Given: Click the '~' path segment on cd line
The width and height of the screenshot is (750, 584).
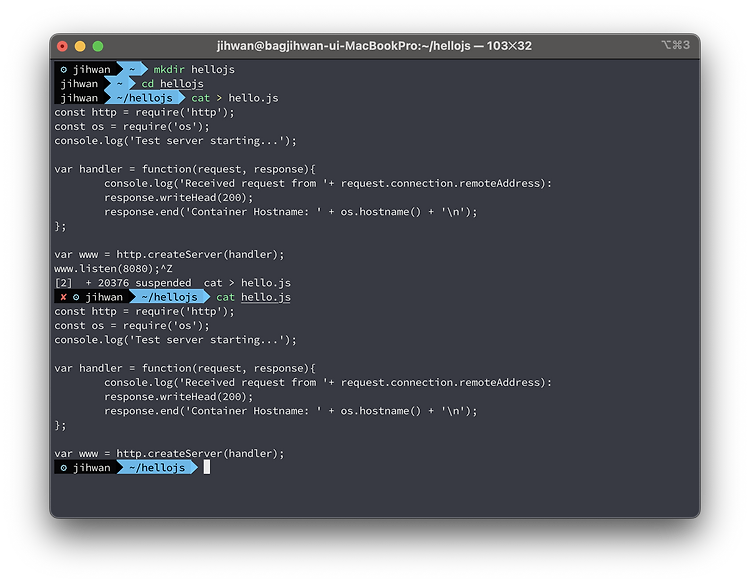Looking at the screenshot, I should (120, 84).
